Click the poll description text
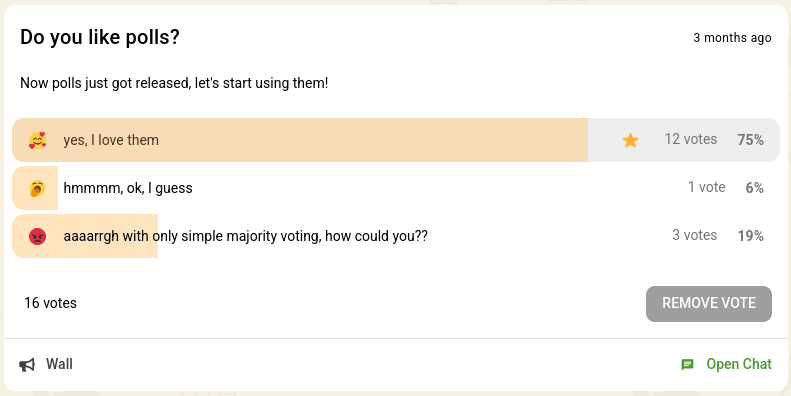The image size is (791, 396). pos(174,83)
